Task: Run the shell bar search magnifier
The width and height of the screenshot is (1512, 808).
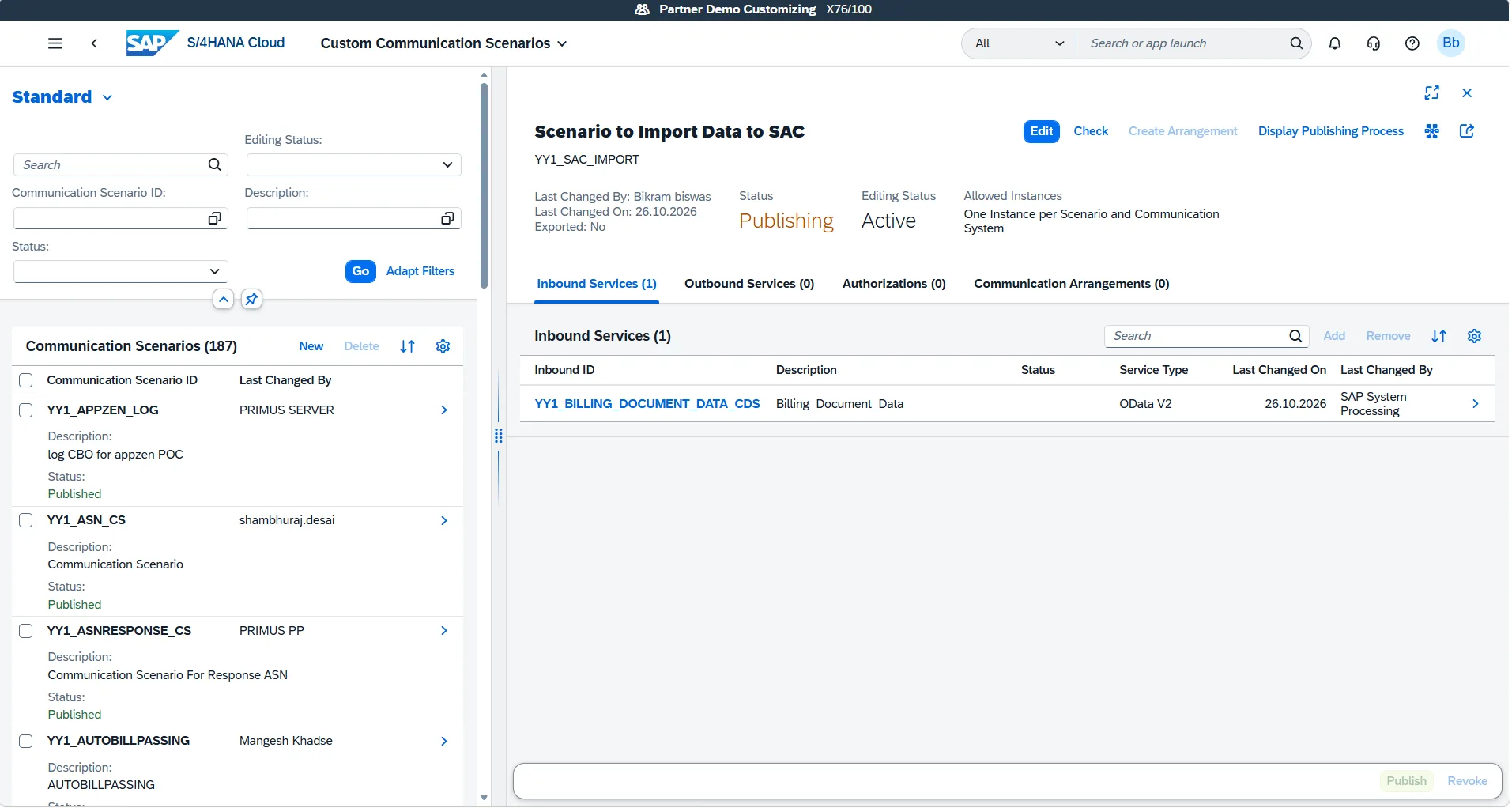Action: tap(1296, 43)
